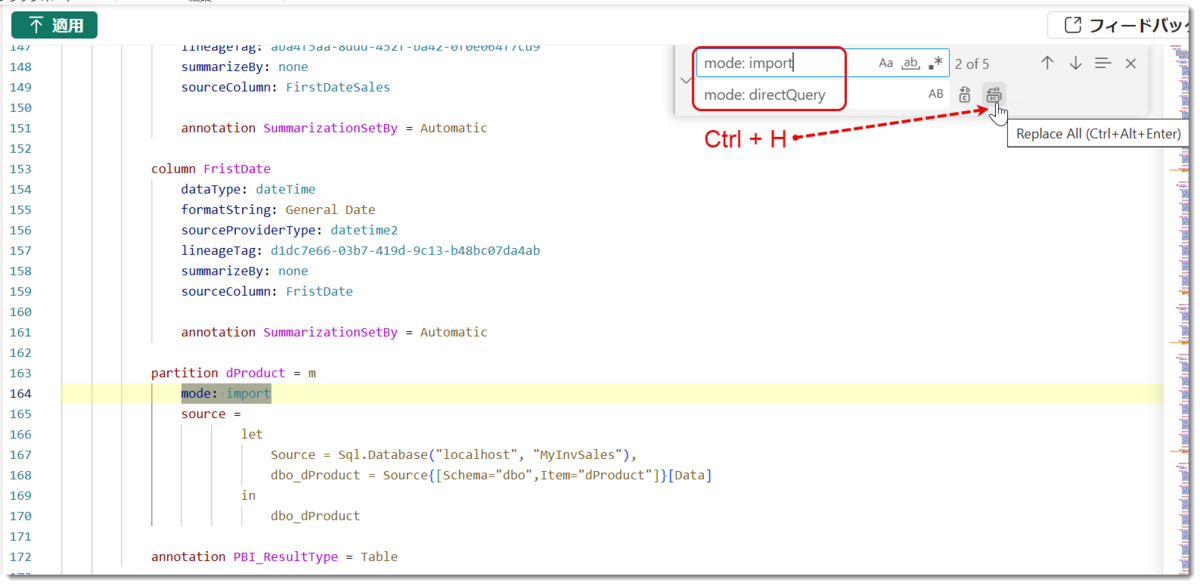The height and width of the screenshot is (586, 1200).
Task: Collapse the replace row chevron
Action: [686, 79]
